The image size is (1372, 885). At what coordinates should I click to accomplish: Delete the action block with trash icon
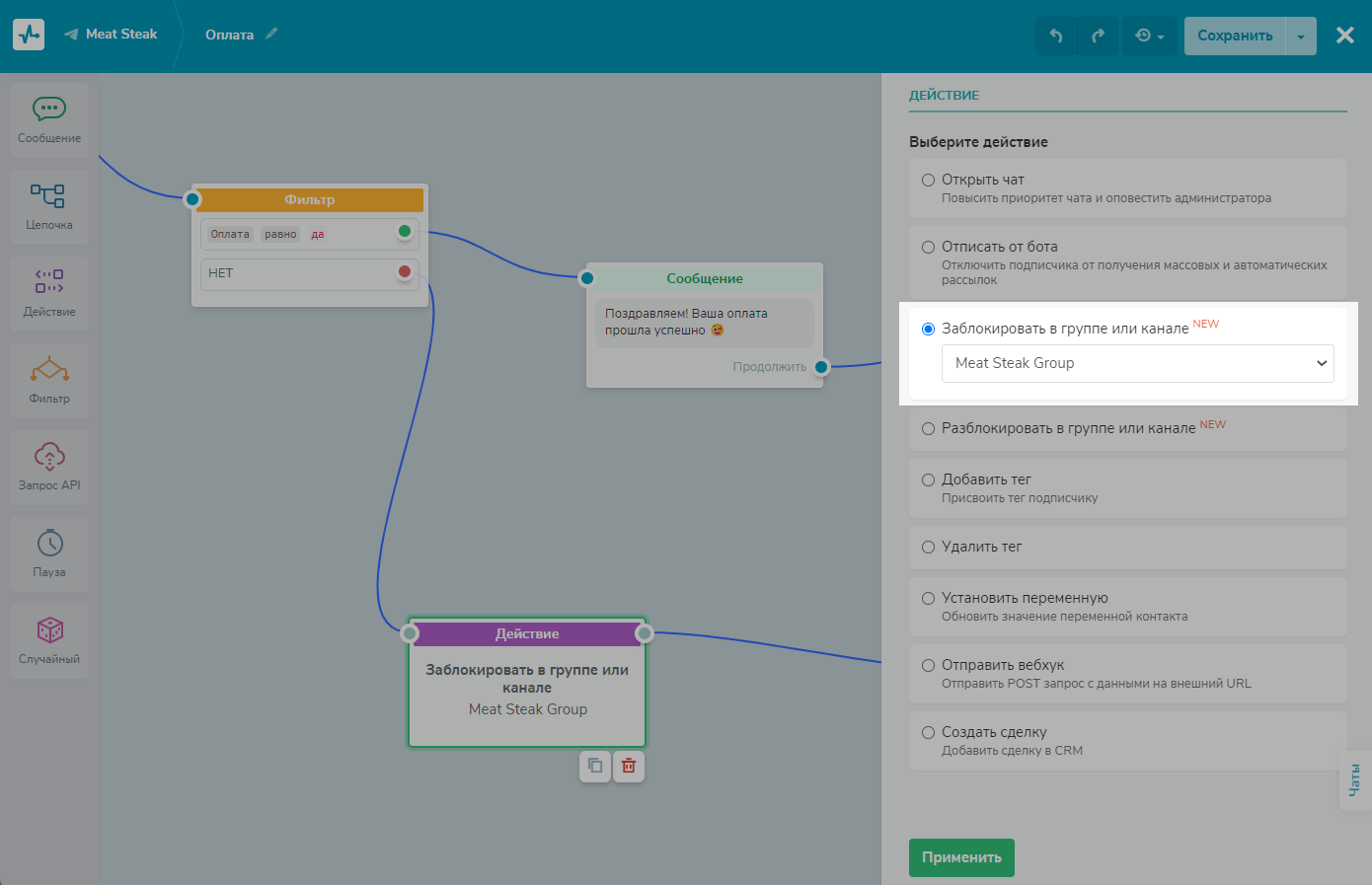tap(629, 766)
